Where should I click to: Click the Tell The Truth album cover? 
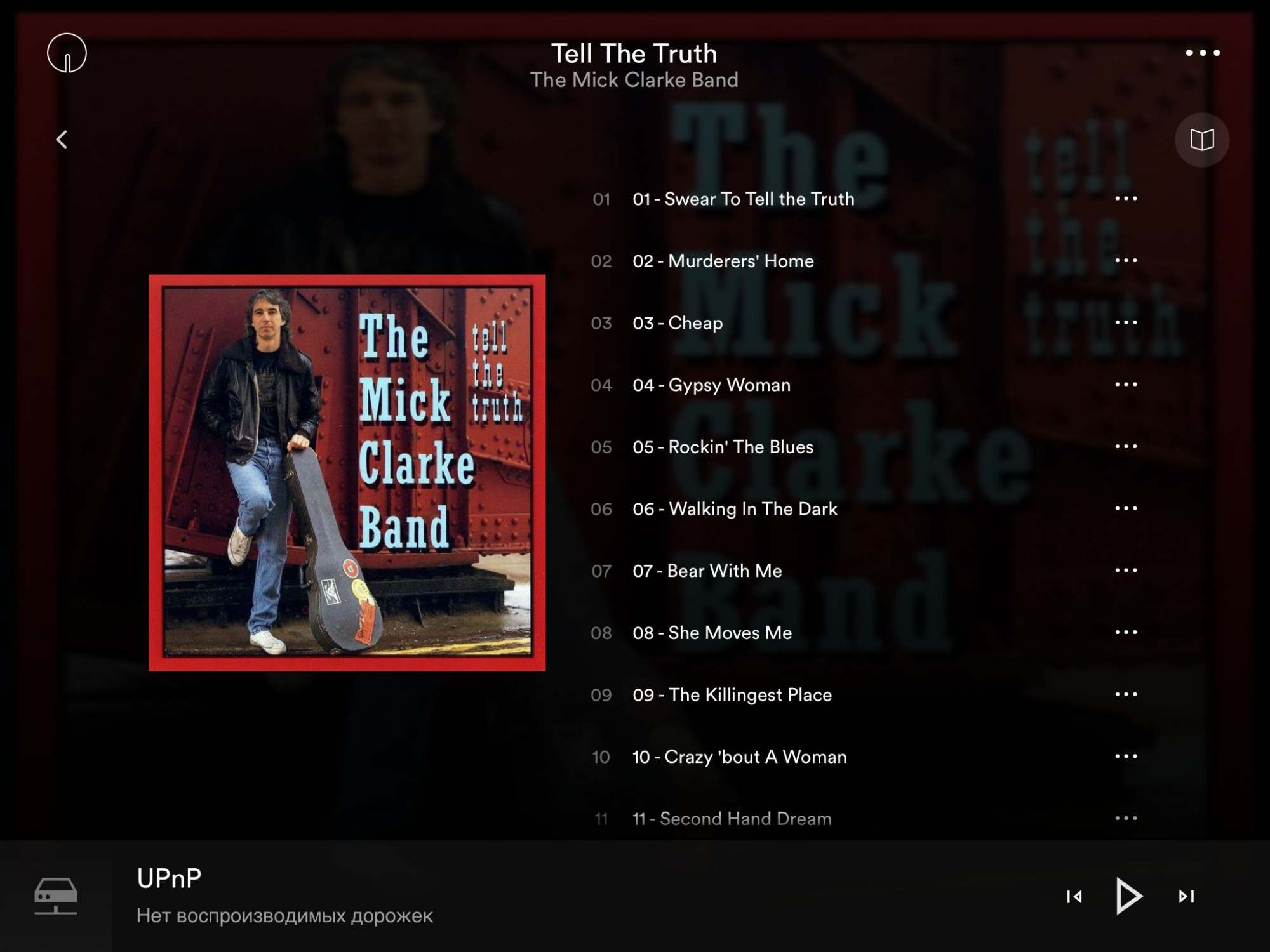[347, 473]
